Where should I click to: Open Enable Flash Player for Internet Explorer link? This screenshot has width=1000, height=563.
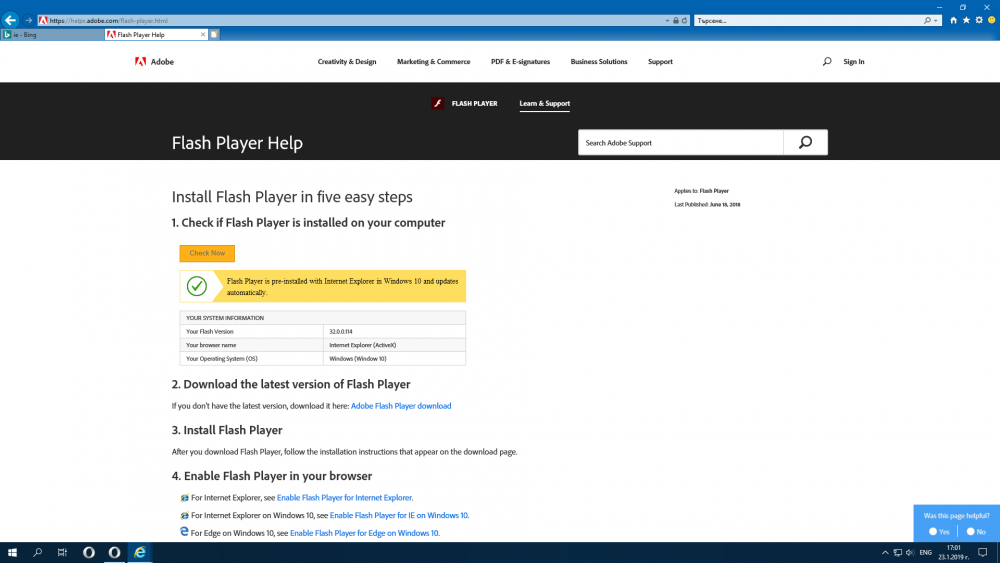coord(345,497)
